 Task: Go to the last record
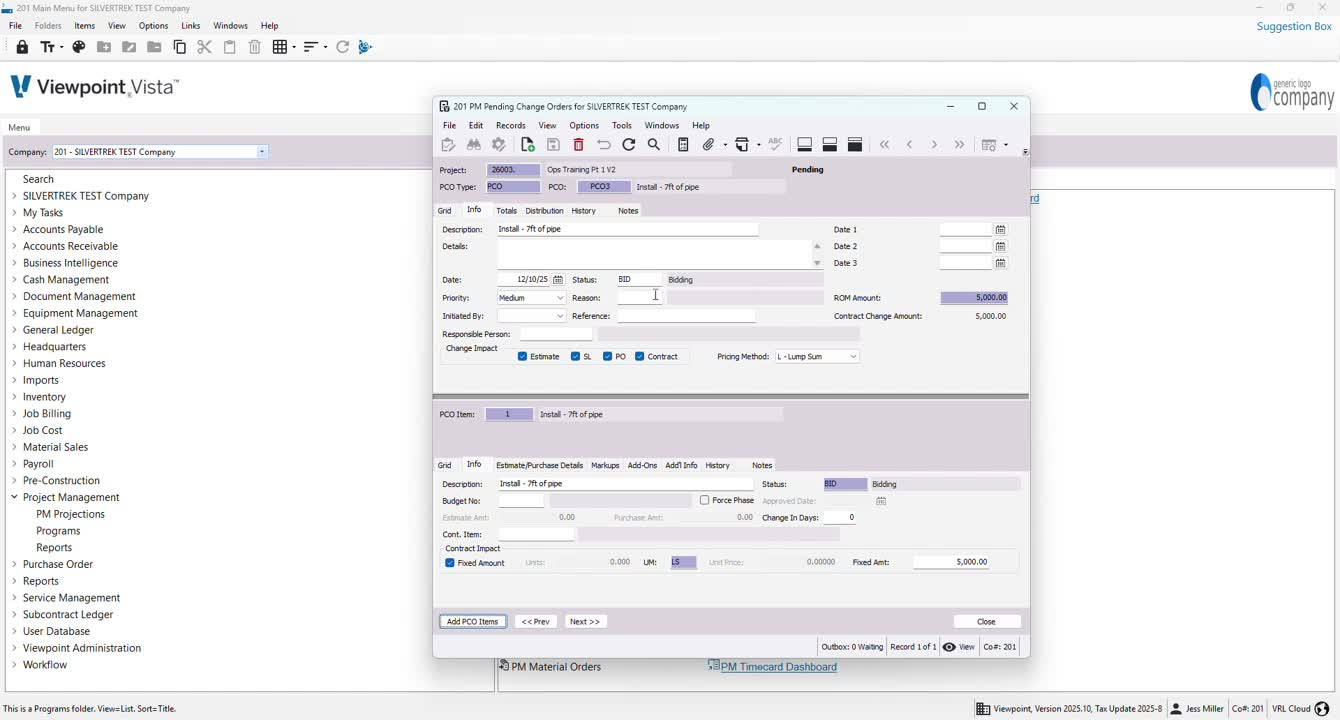click(x=960, y=145)
